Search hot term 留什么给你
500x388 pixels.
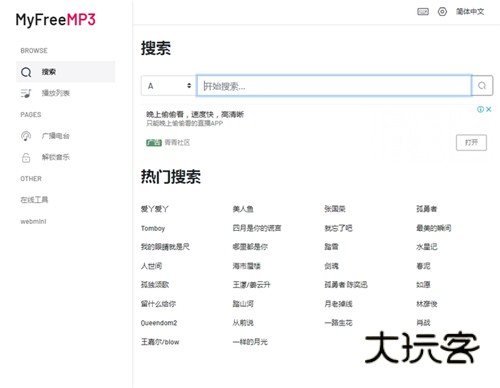pyautogui.click(x=158, y=304)
